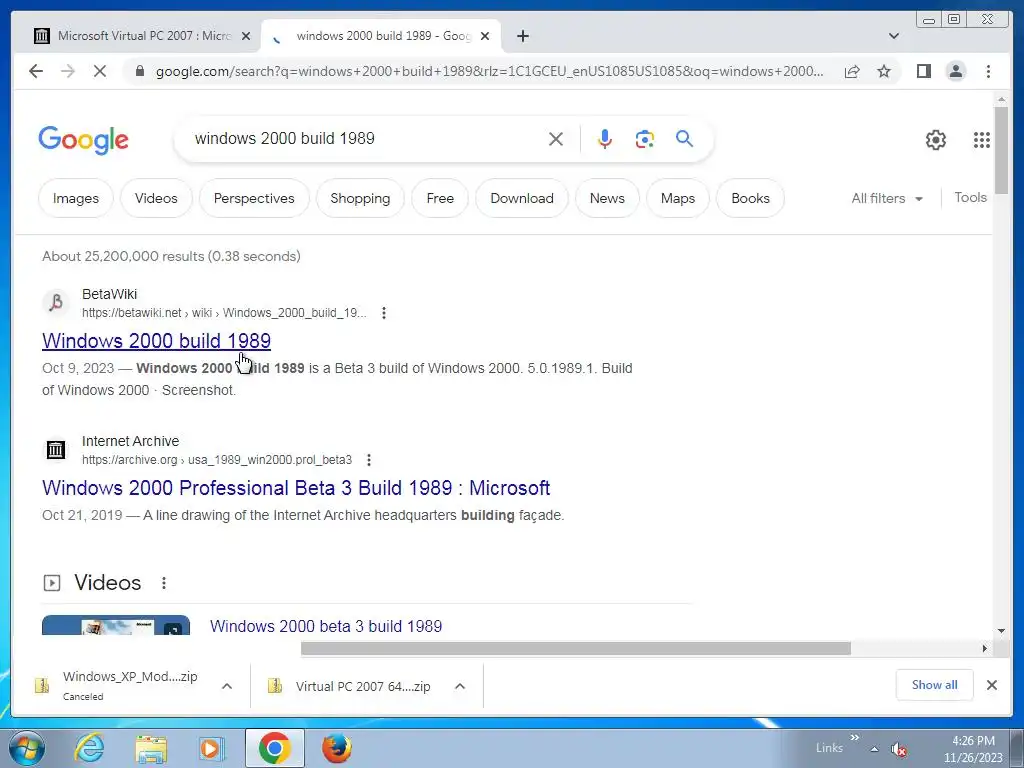Open Google quick settings gear
This screenshot has width=1024, height=768.
pos(936,140)
